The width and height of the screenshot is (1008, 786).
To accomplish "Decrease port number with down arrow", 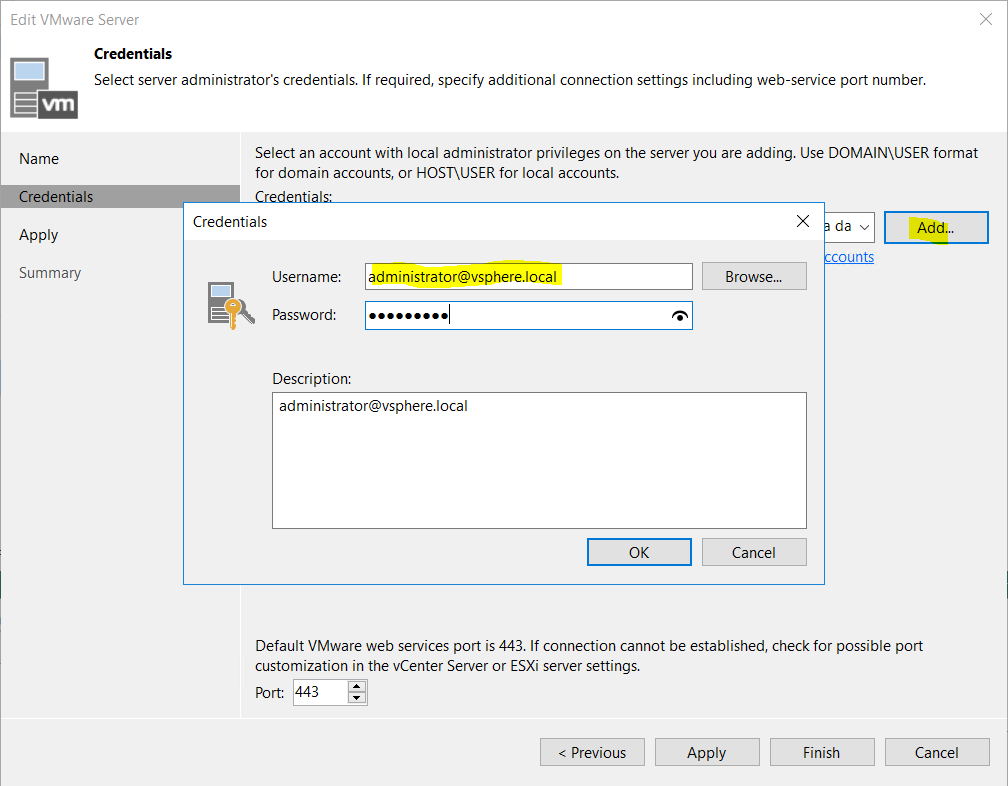I will (x=357, y=698).
